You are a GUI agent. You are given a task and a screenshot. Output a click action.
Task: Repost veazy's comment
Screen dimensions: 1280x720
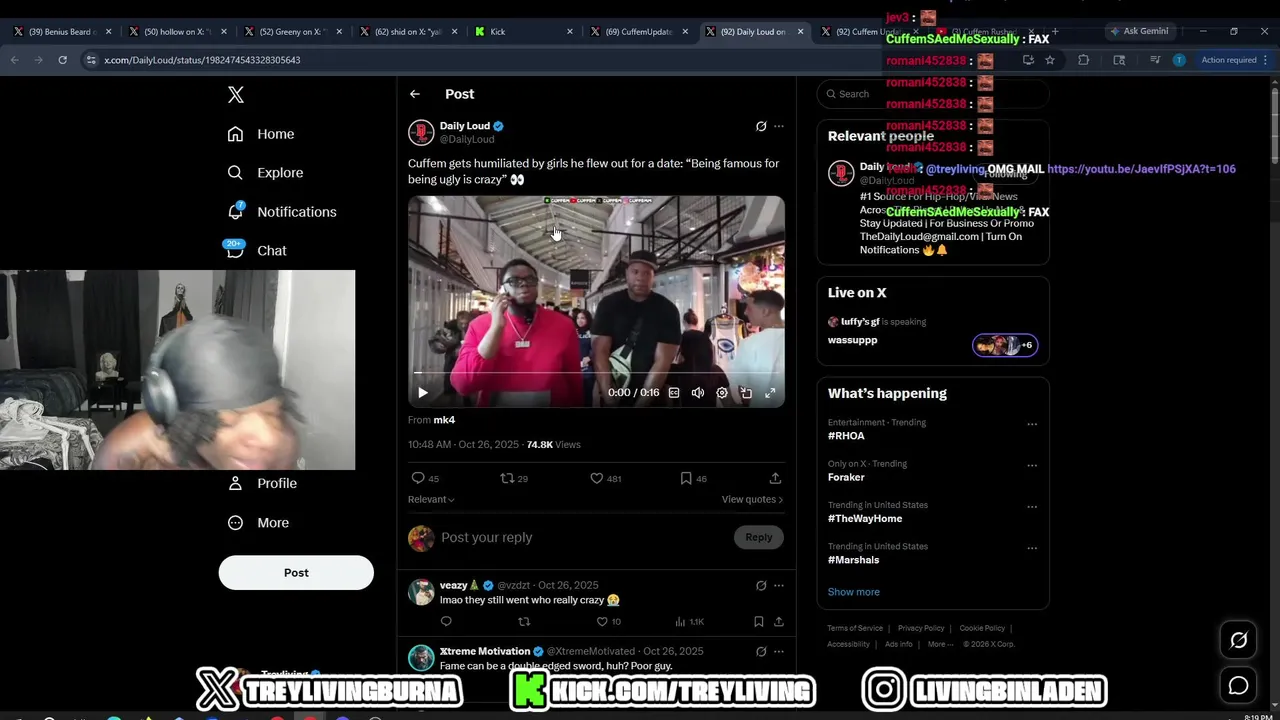coord(524,622)
